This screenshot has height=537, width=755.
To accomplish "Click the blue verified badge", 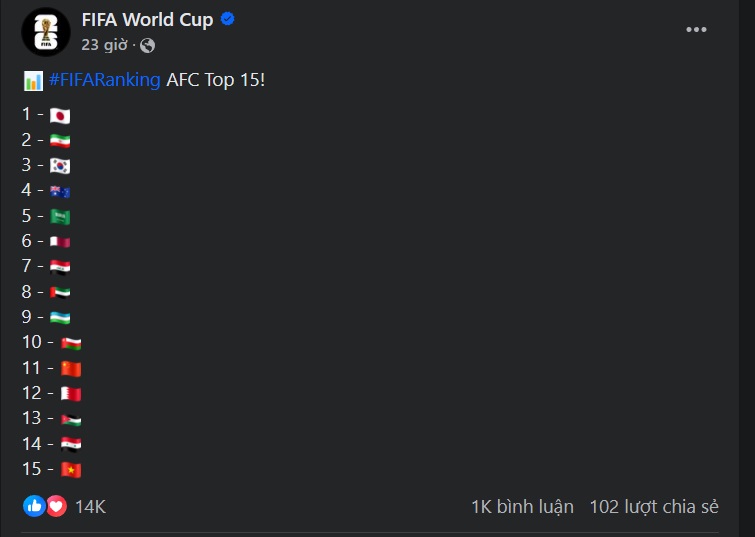I will tap(228, 20).
